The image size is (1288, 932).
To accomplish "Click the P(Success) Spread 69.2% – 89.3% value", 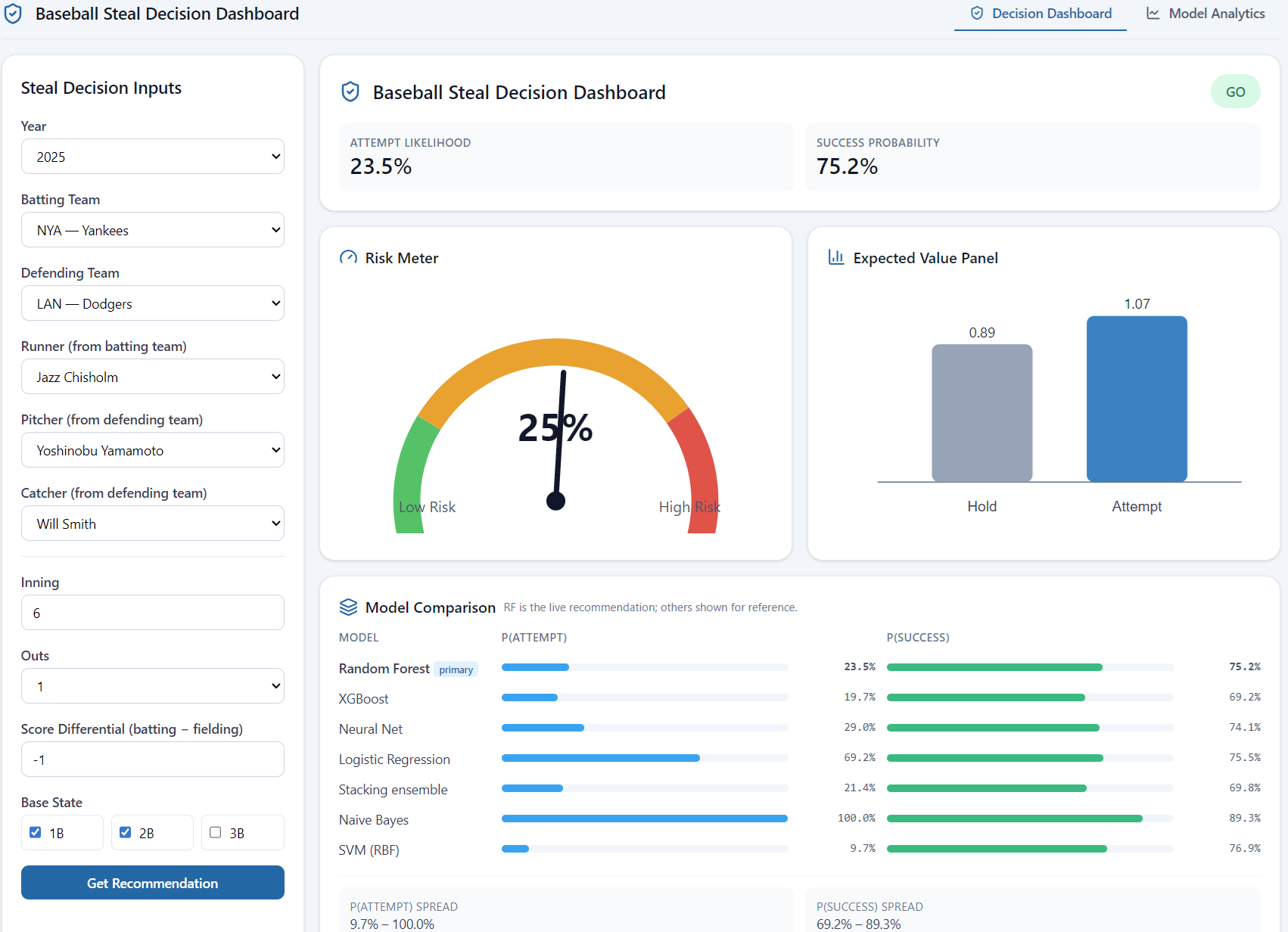I will click(859, 924).
